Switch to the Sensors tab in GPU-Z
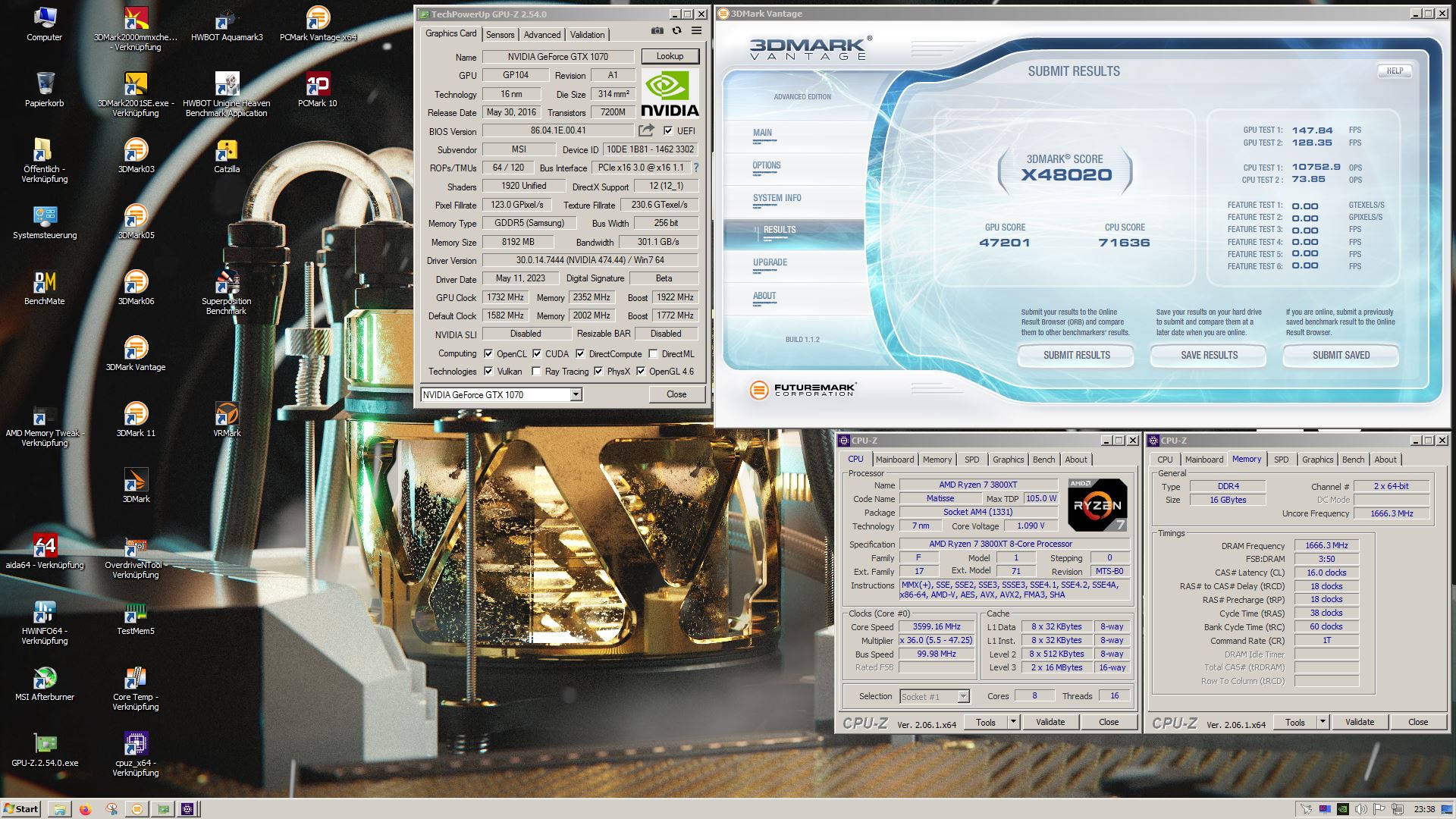The image size is (1456, 819). pos(500,35)
